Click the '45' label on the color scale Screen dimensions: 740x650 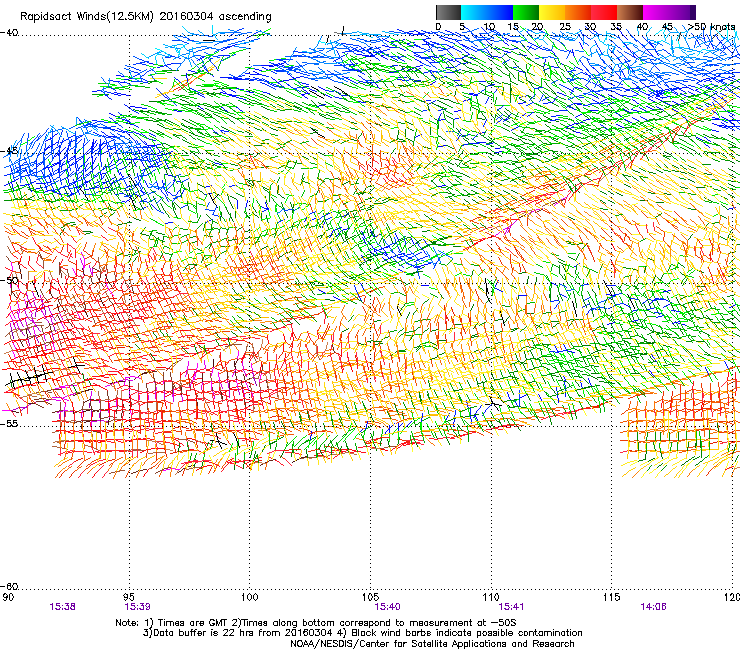coord(667,27)
